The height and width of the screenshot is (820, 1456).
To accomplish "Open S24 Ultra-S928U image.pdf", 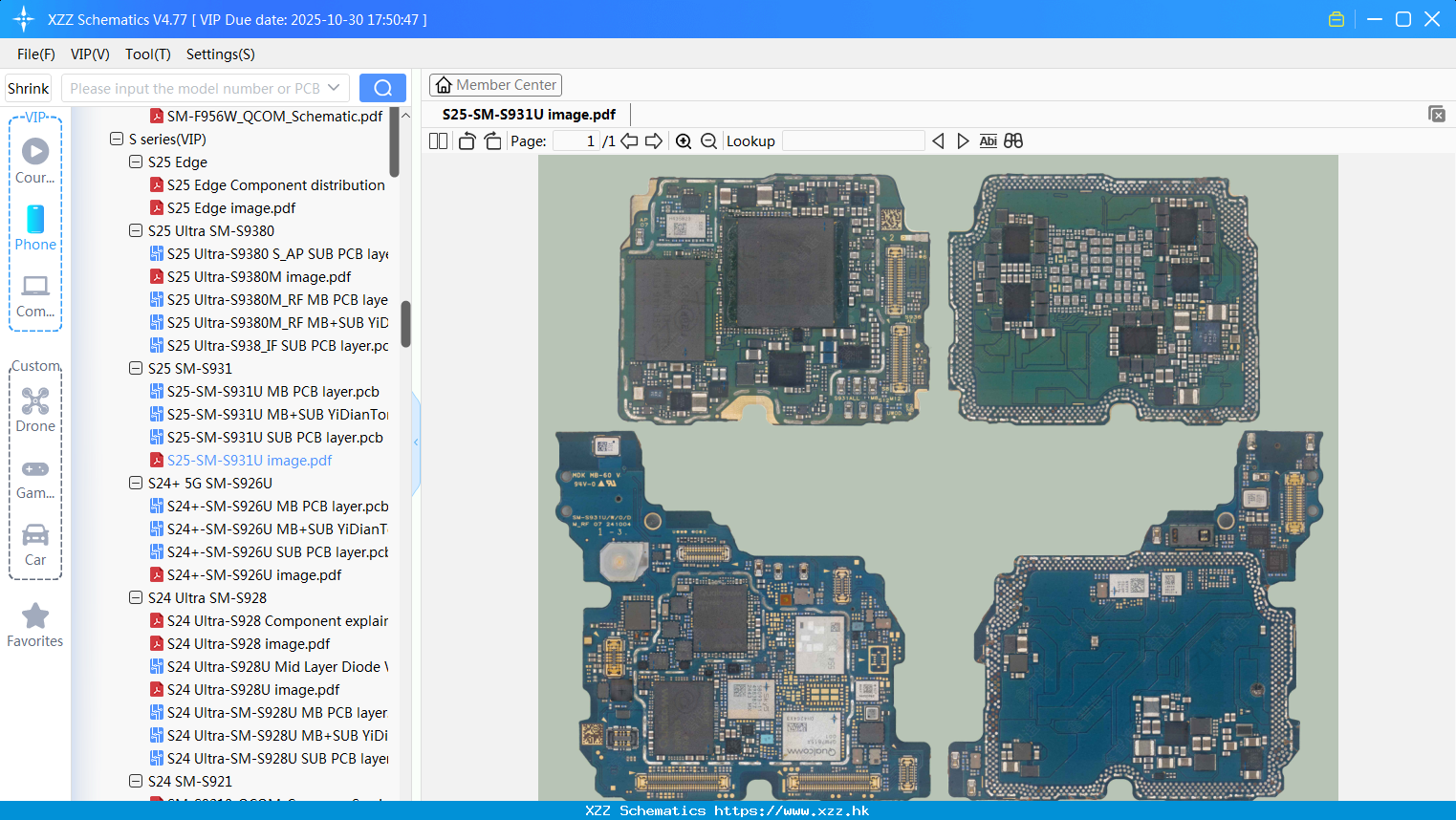I will click(245, 689).
